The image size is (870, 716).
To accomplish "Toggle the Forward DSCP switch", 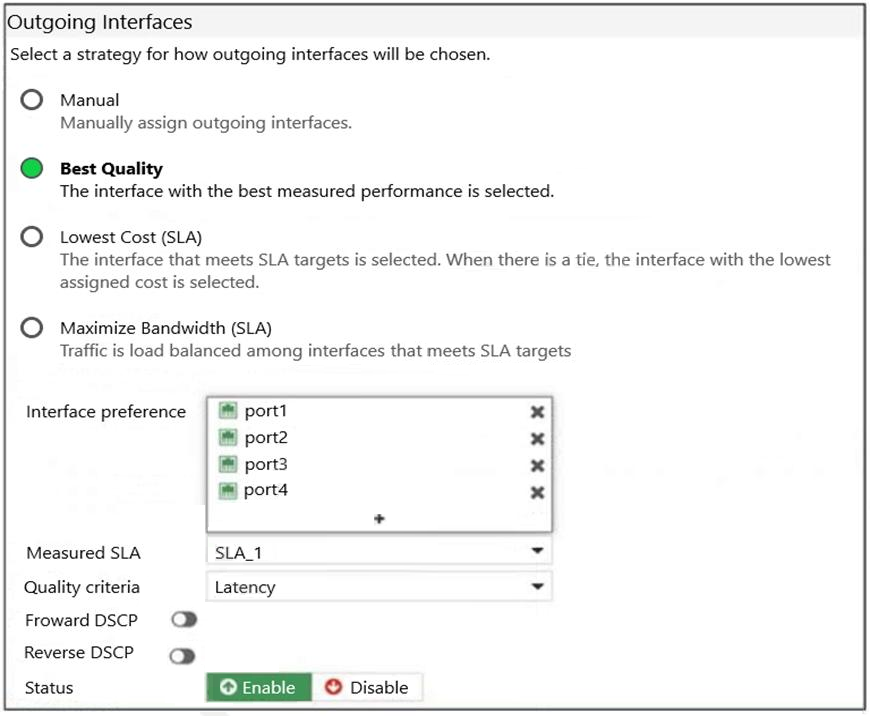I will [x=184, y=620].
